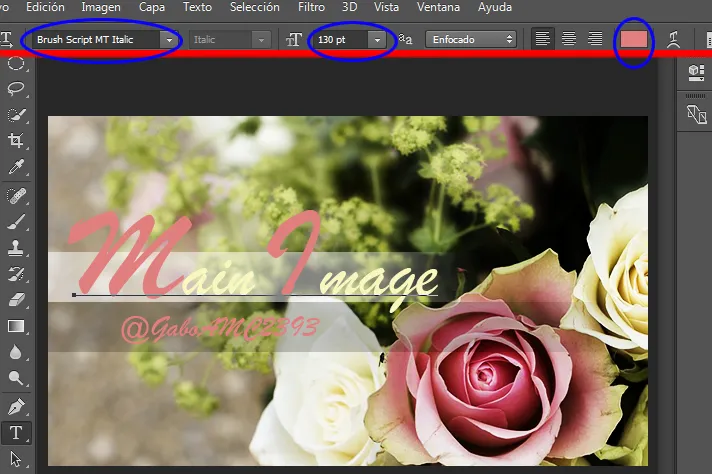Open the Enfocado anti-aliasing dropdown
Viewport: 712px width, 474px height.
pyautogui.click(x=471, y=40)
